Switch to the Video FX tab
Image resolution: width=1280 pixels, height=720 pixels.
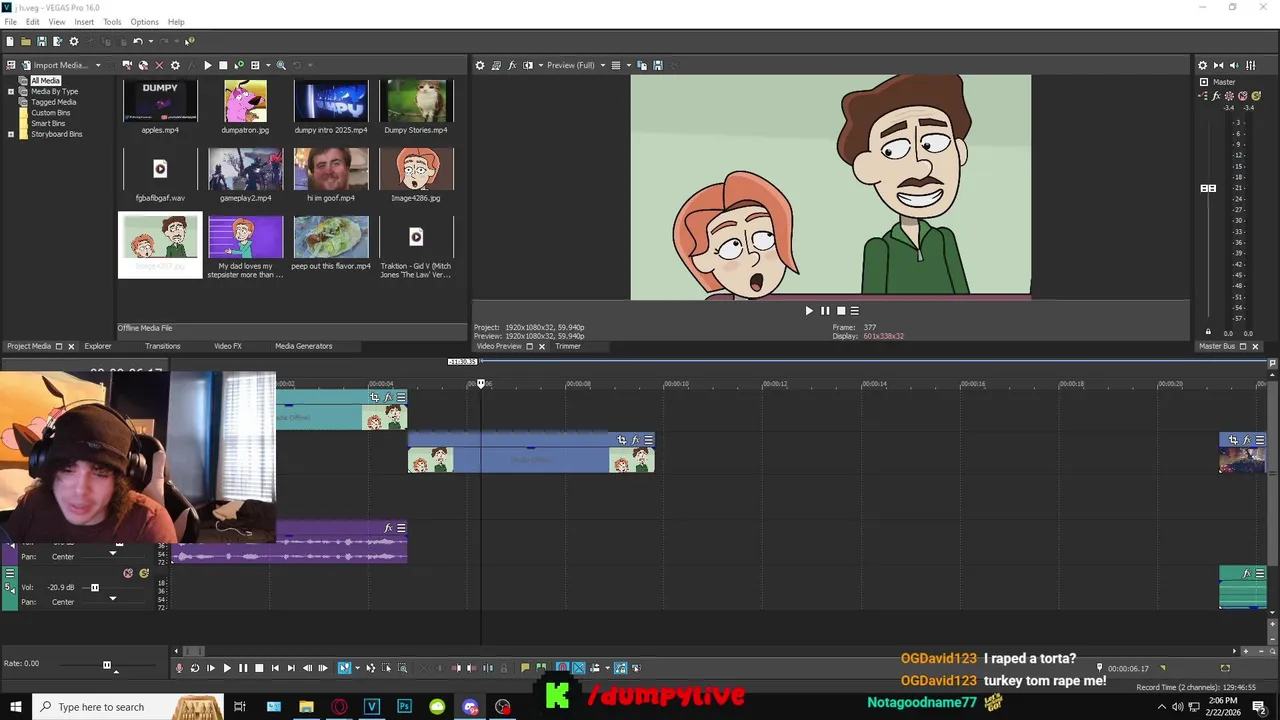tap(227, 346)
